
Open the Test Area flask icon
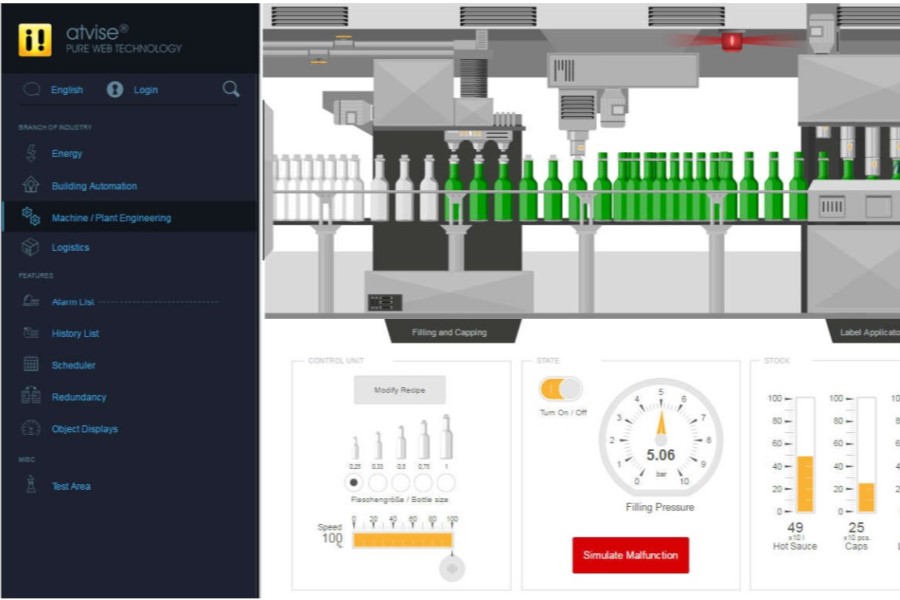click(x=32, y=486)
